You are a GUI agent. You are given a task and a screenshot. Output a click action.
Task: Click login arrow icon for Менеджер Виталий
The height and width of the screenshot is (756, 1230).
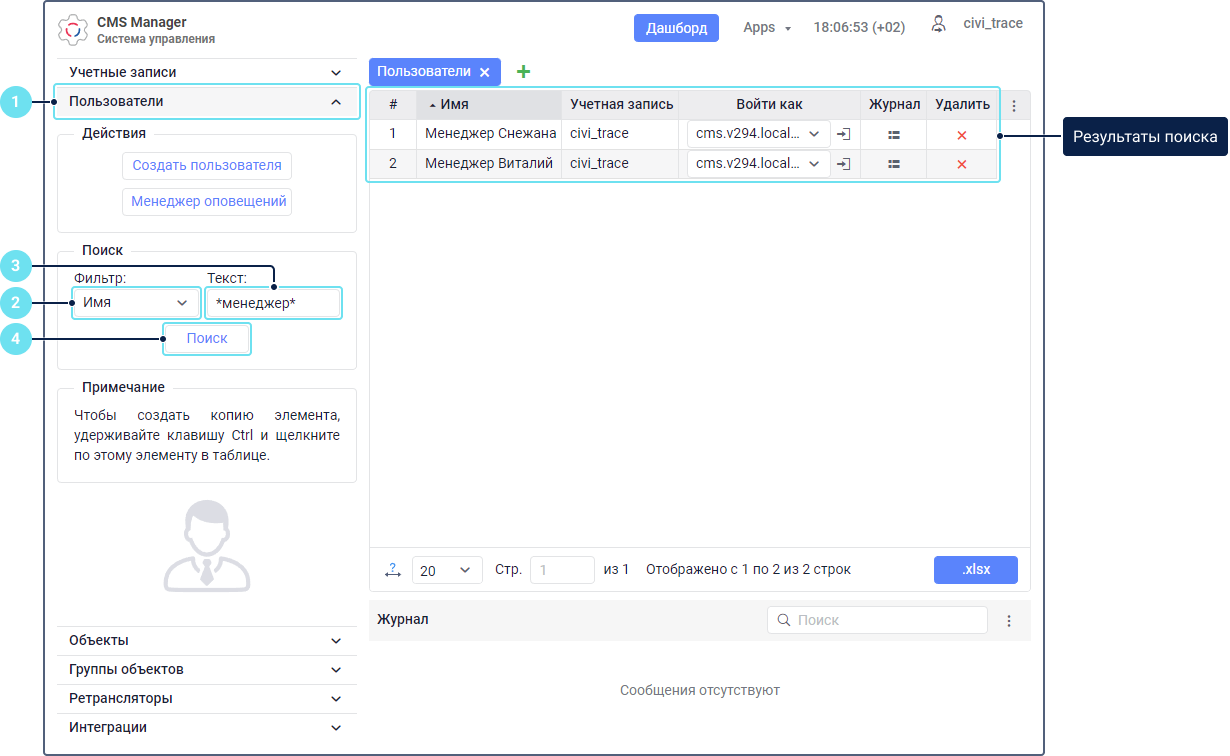coord(844,164)
